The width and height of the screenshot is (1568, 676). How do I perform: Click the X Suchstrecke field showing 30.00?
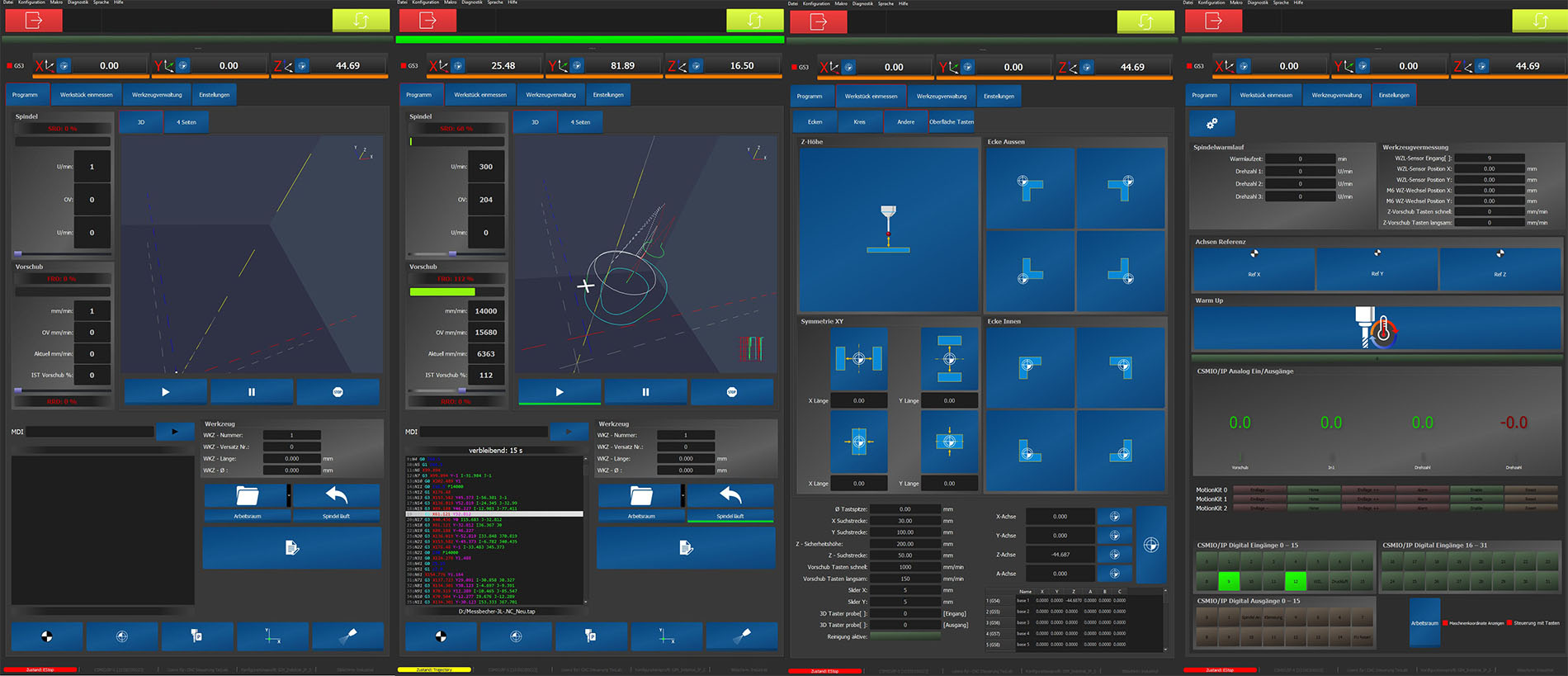coord(905,521)
